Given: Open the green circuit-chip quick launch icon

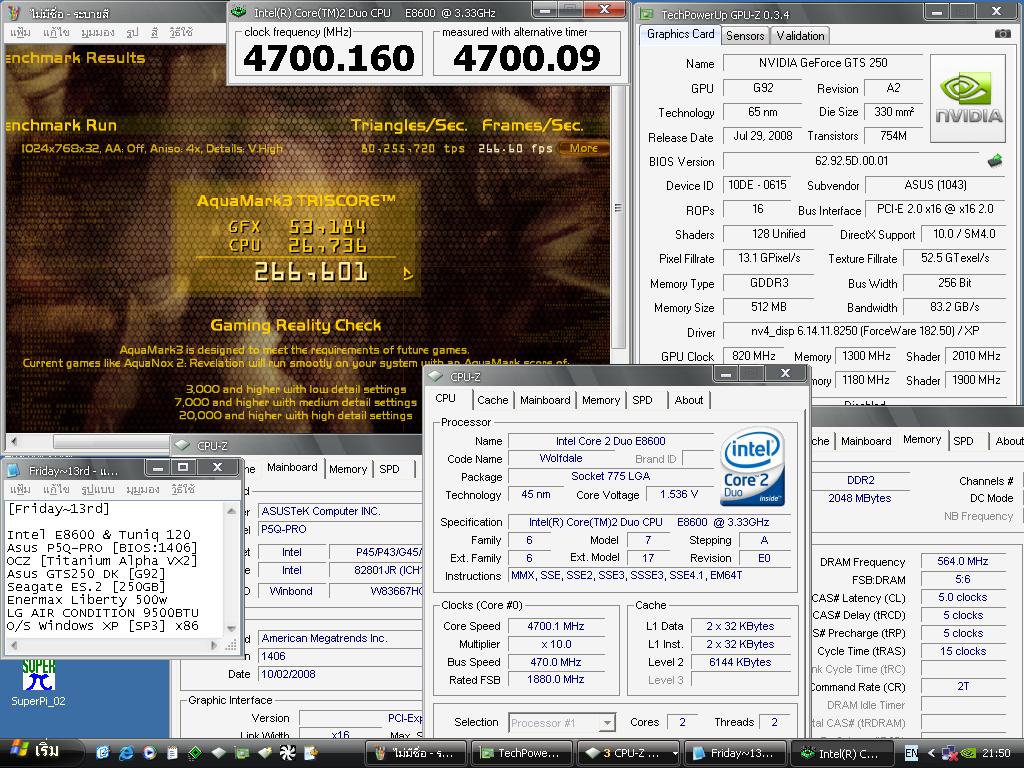Looking at the screenshot, I should pyautogui.click(x=195, y=753).
